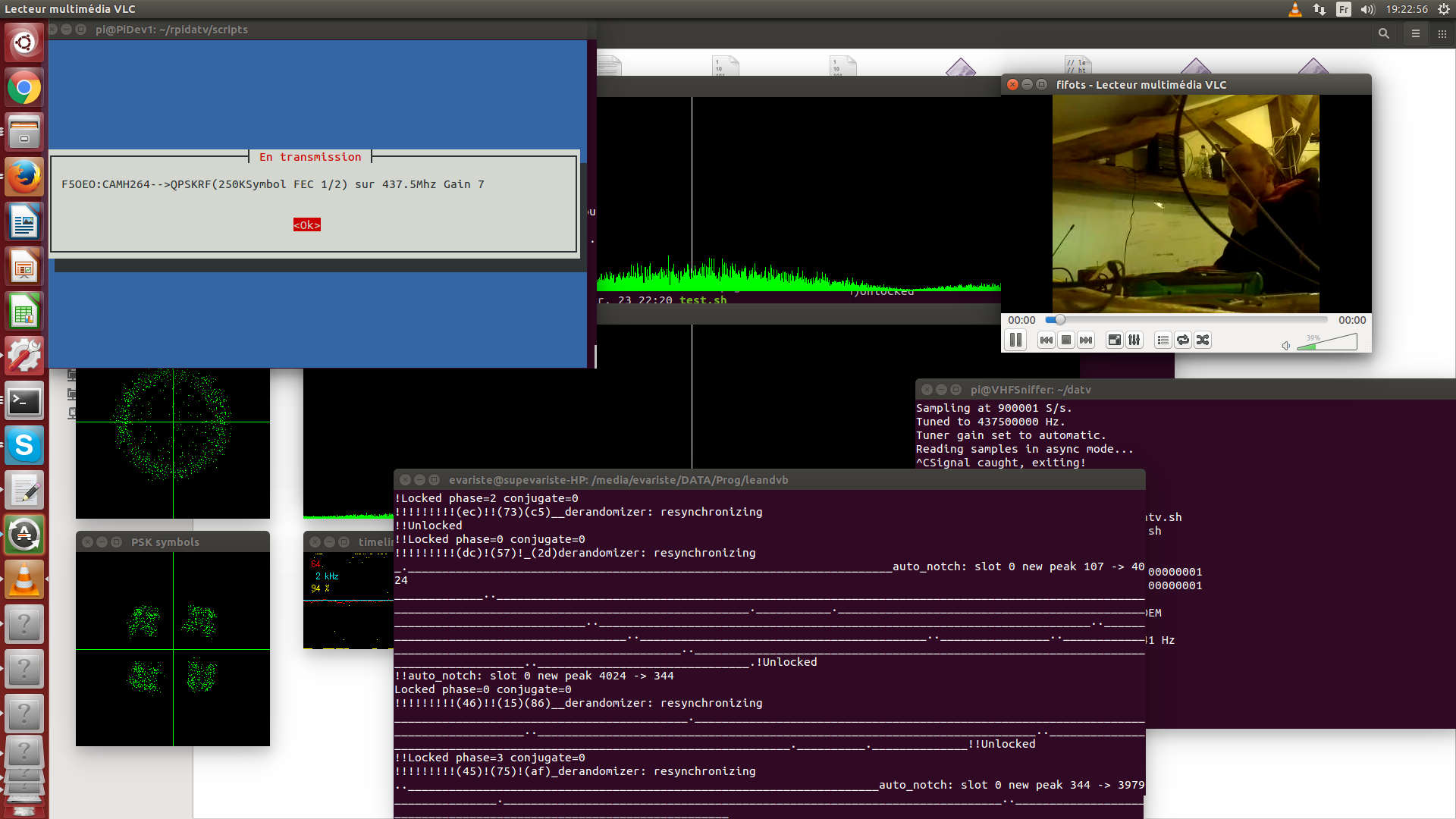This screenshot has width=1456, height=819.
Task: Click search icon in the Files window
Action: (x=1384, y=33)
